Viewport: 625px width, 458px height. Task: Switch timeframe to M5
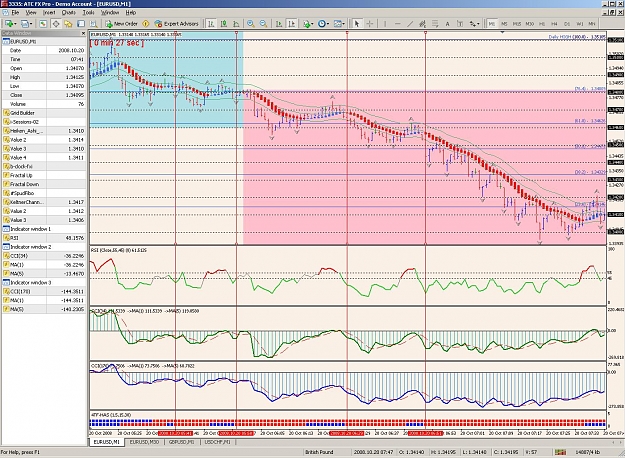[504, 24]
